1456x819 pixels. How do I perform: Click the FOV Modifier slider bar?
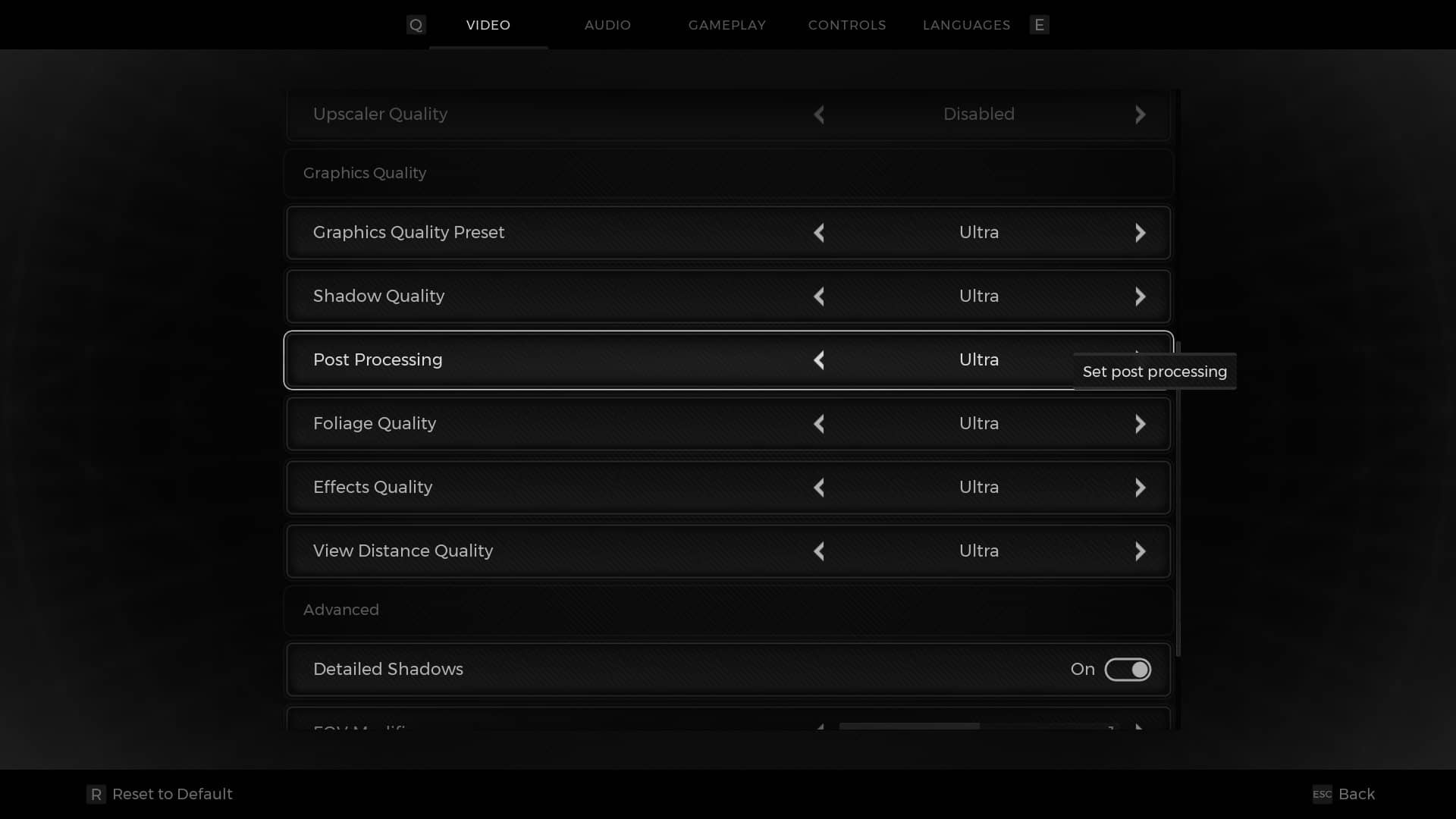click(979, 726)
